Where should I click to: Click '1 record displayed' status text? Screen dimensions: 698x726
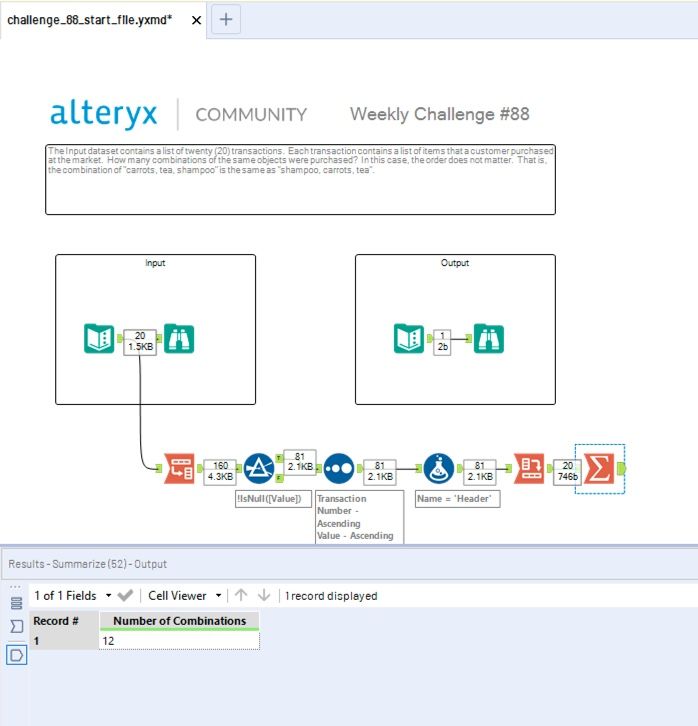(331, 596)
